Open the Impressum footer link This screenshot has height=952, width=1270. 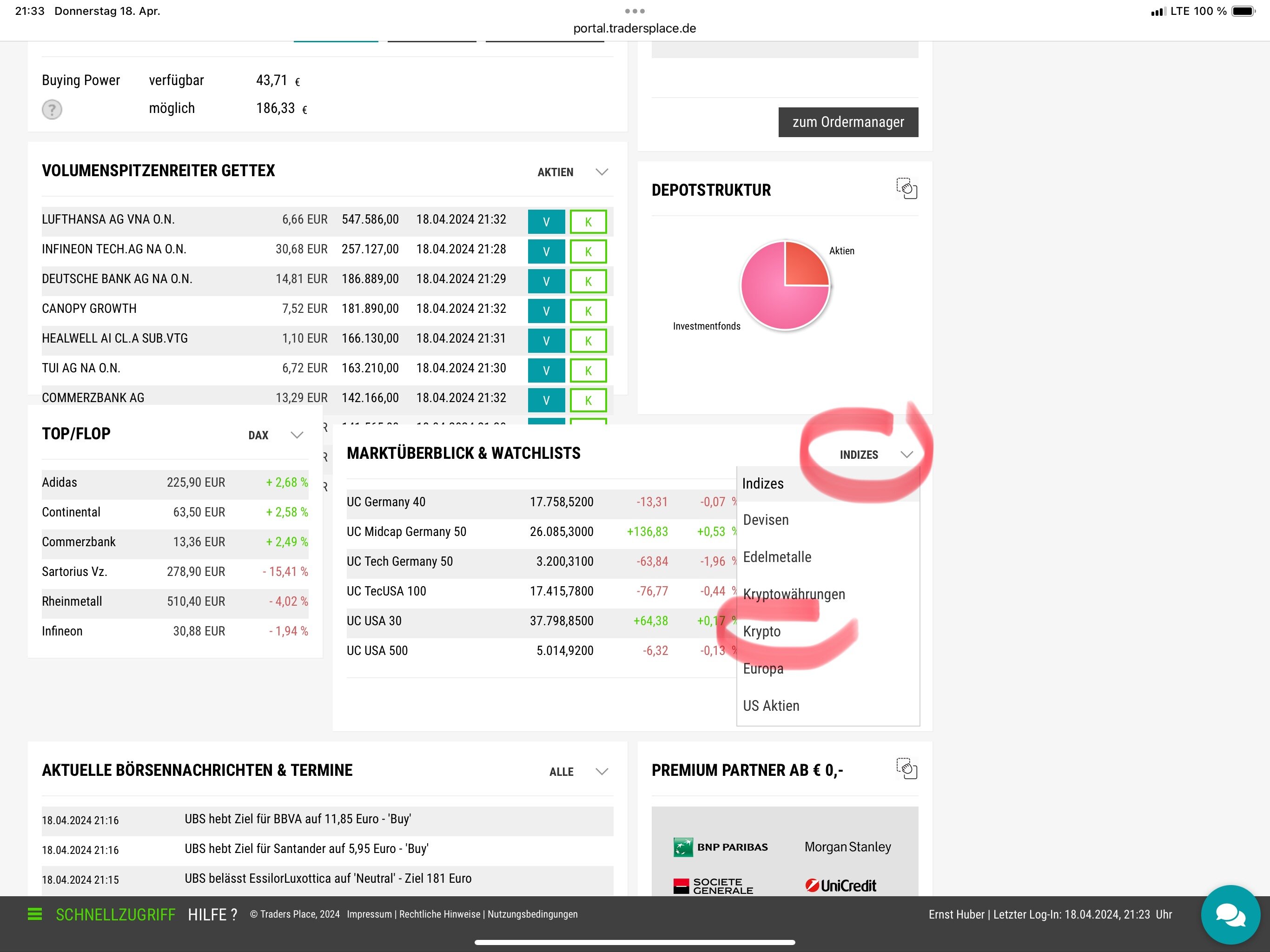(369, 914)
